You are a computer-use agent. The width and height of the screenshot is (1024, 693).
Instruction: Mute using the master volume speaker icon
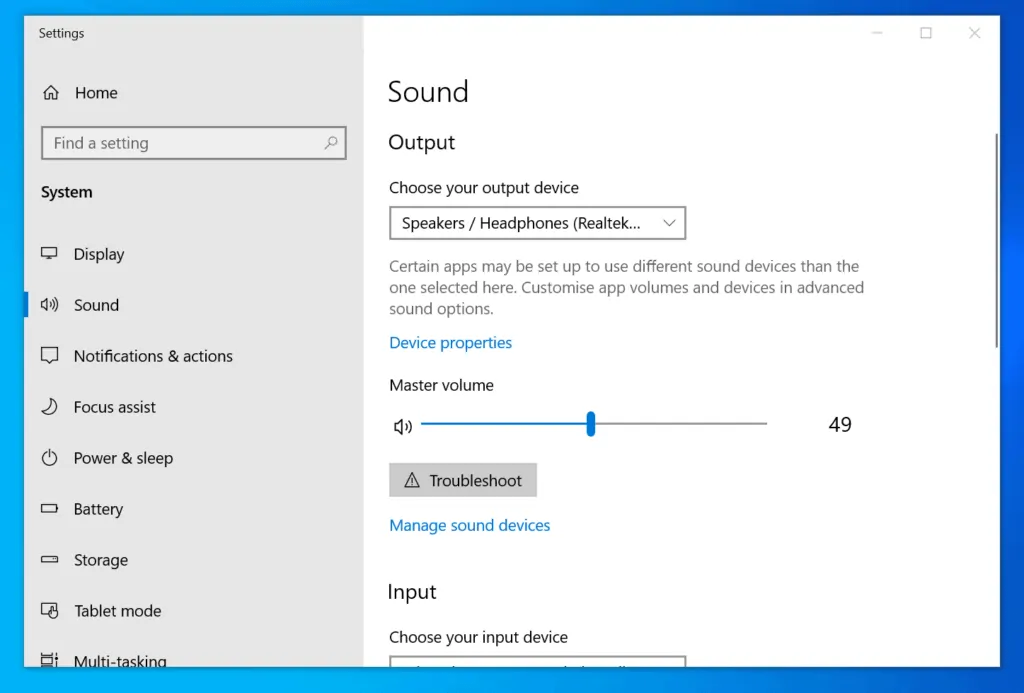403,427
